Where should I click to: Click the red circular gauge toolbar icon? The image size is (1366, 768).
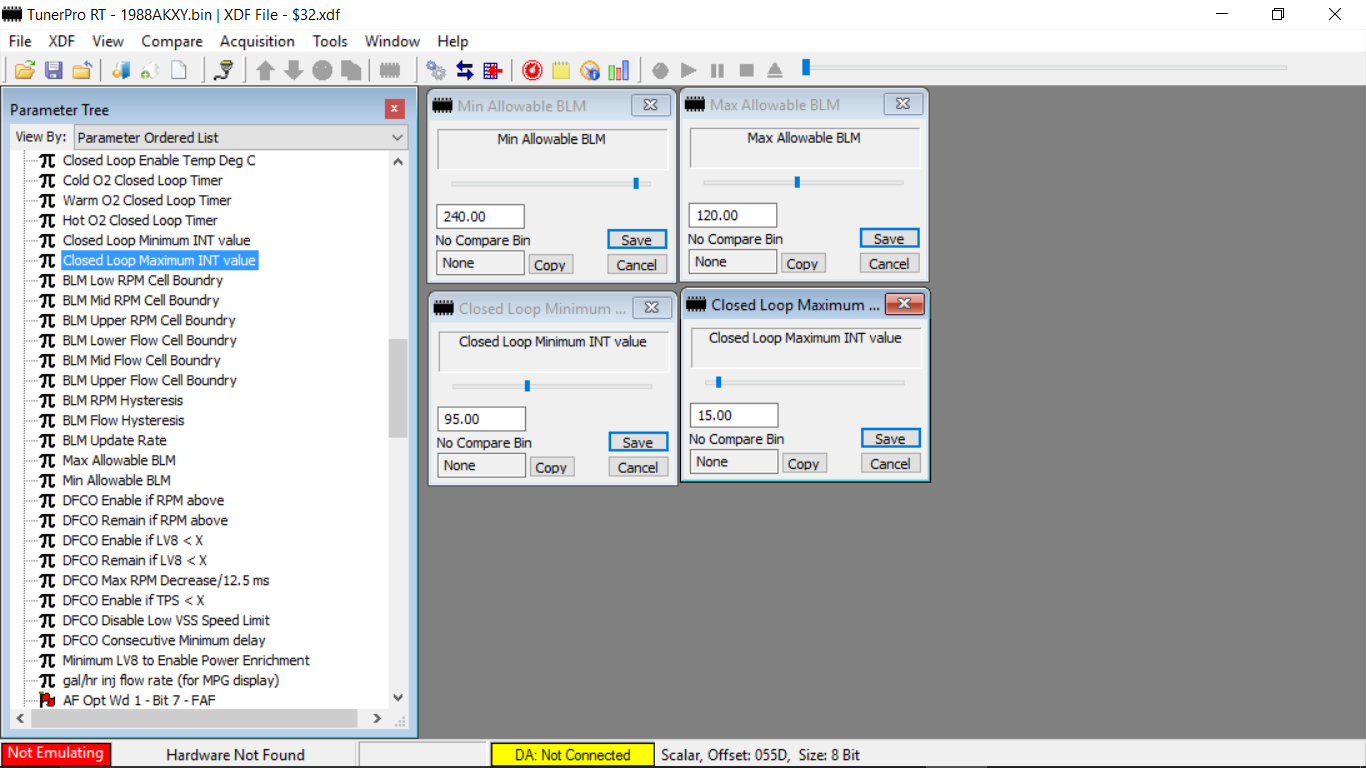coord(532,70)
